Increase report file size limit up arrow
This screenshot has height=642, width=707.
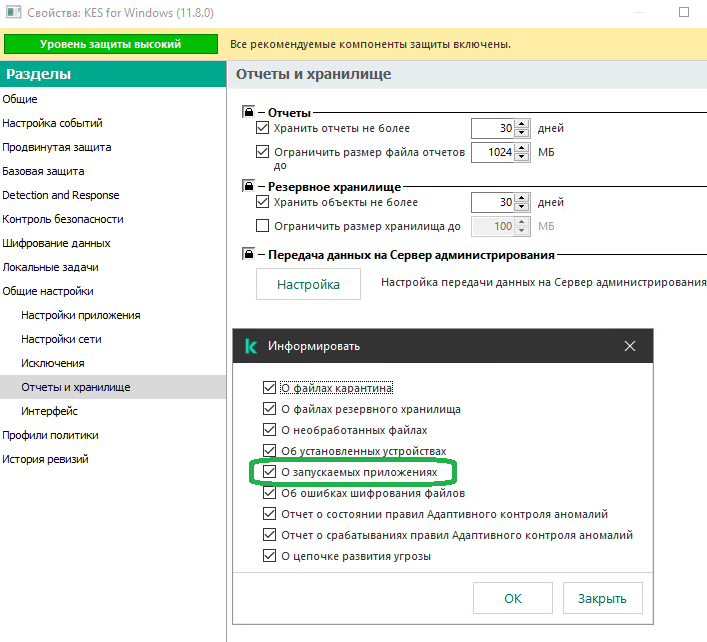(522, 148)
